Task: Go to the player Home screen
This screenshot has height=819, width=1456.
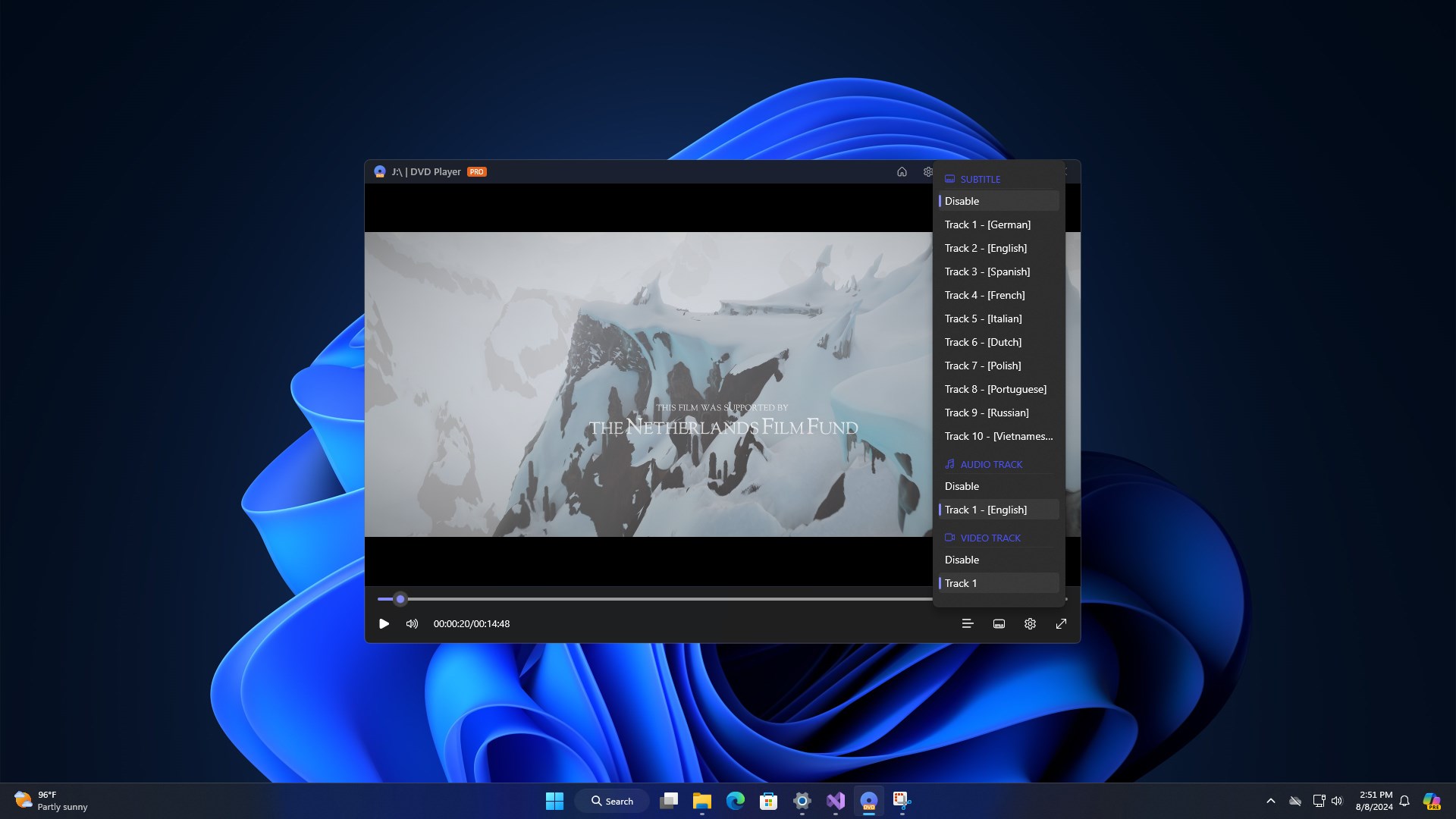Action: coord(902,171)
